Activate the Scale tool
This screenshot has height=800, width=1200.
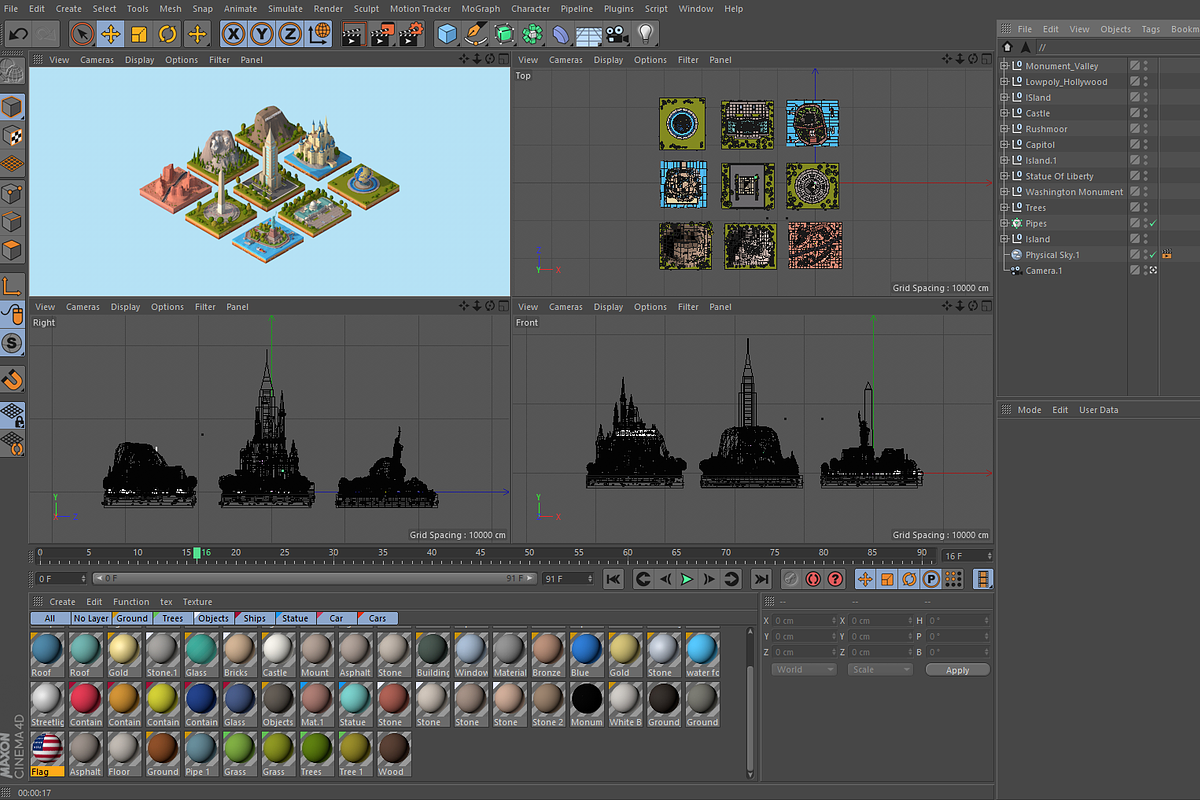(139, 34)
